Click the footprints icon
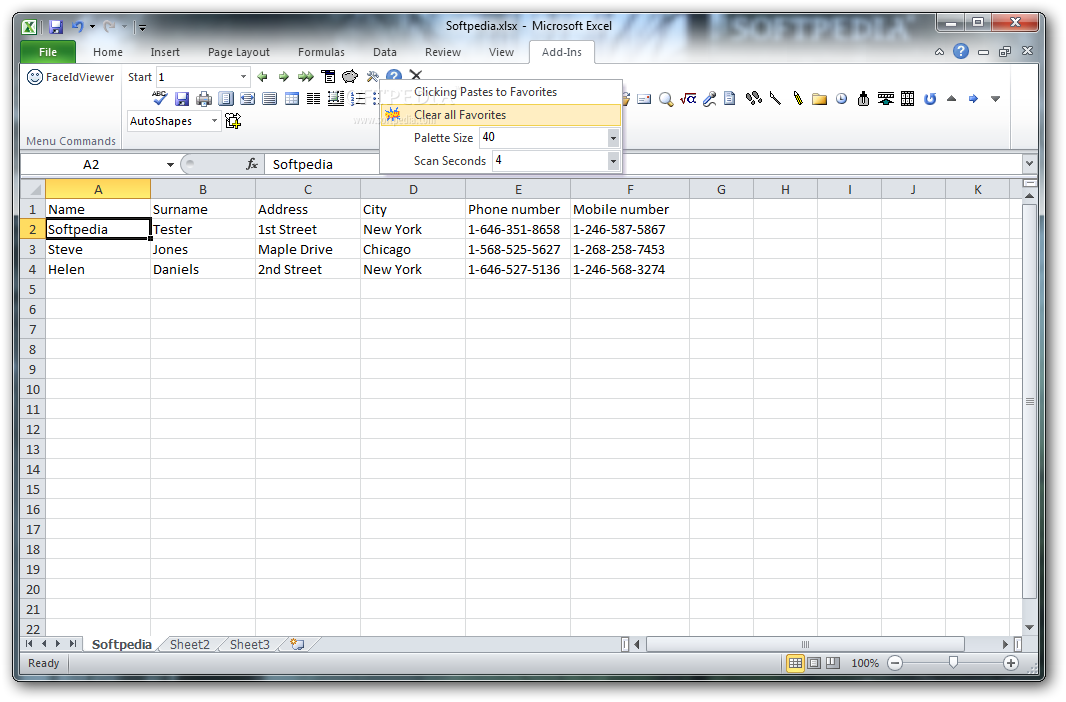Screen dimensions: 1066x702 pyautogui.click(x=753, y=99)
